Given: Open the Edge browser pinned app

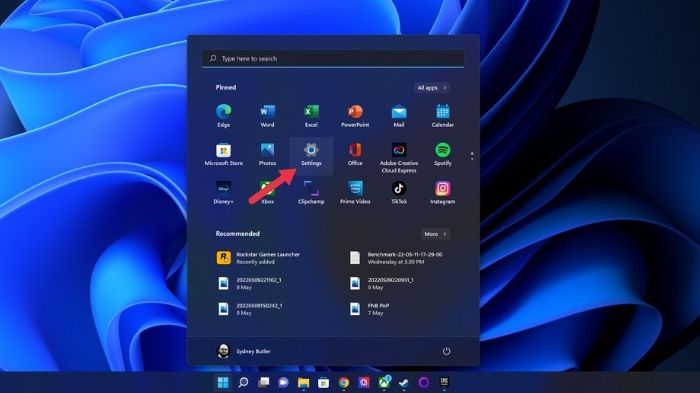Looking at the screenshot, I should pos(224,116).
